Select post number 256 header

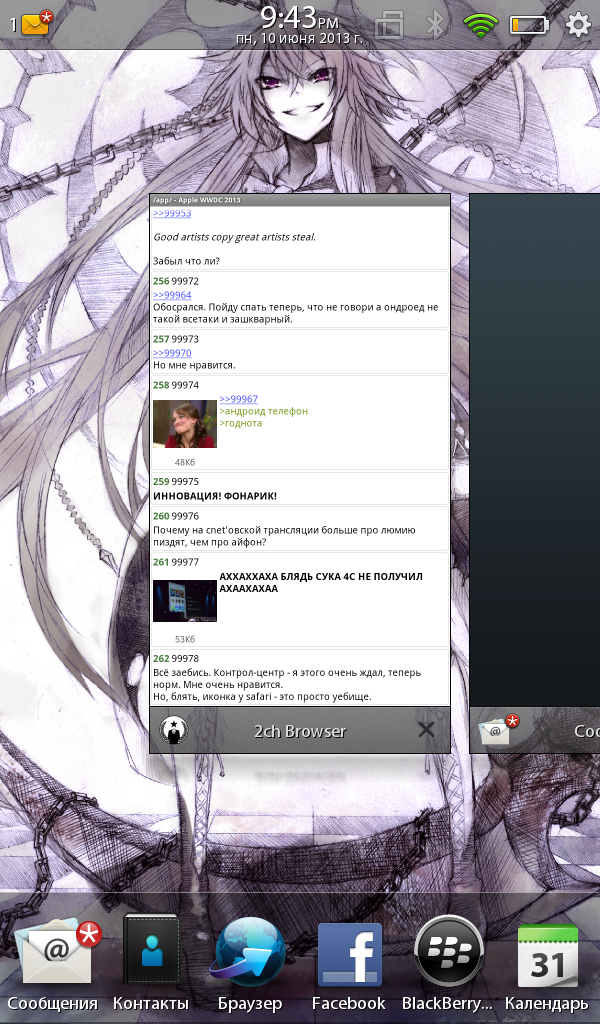point(176,281)
